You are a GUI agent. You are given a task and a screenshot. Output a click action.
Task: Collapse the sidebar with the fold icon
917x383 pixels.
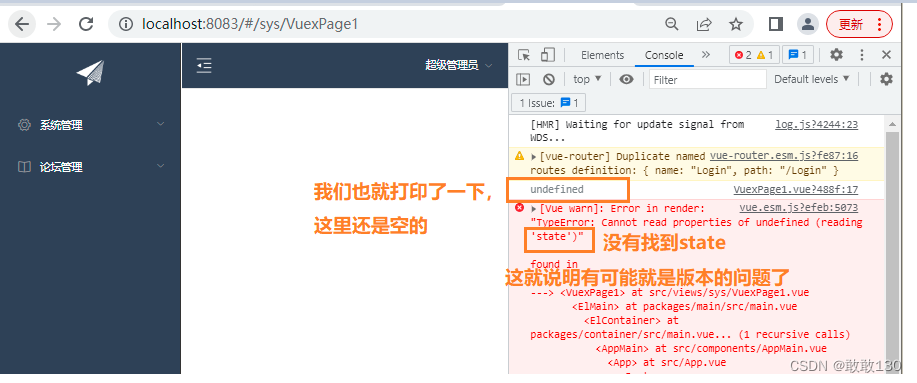click(204, 65)
